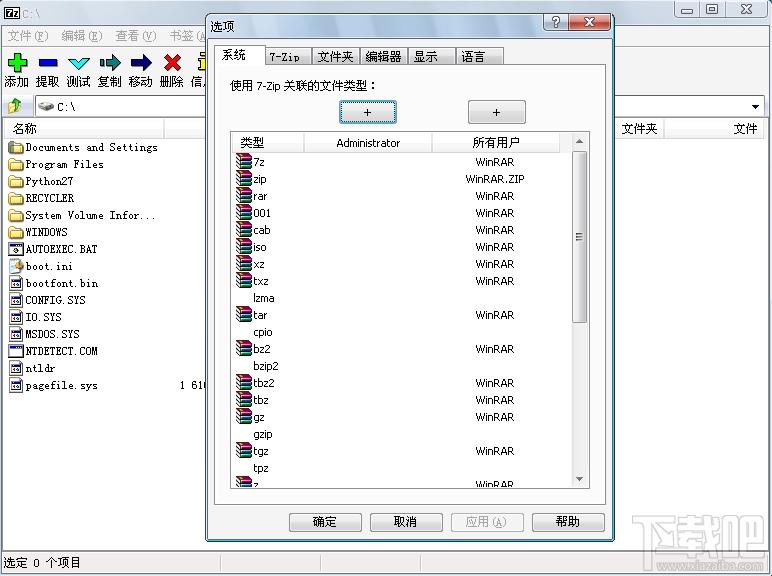
Task: Click the red Delete (删除) X icon
Action: pyautogui.click(x=172, y=63)
